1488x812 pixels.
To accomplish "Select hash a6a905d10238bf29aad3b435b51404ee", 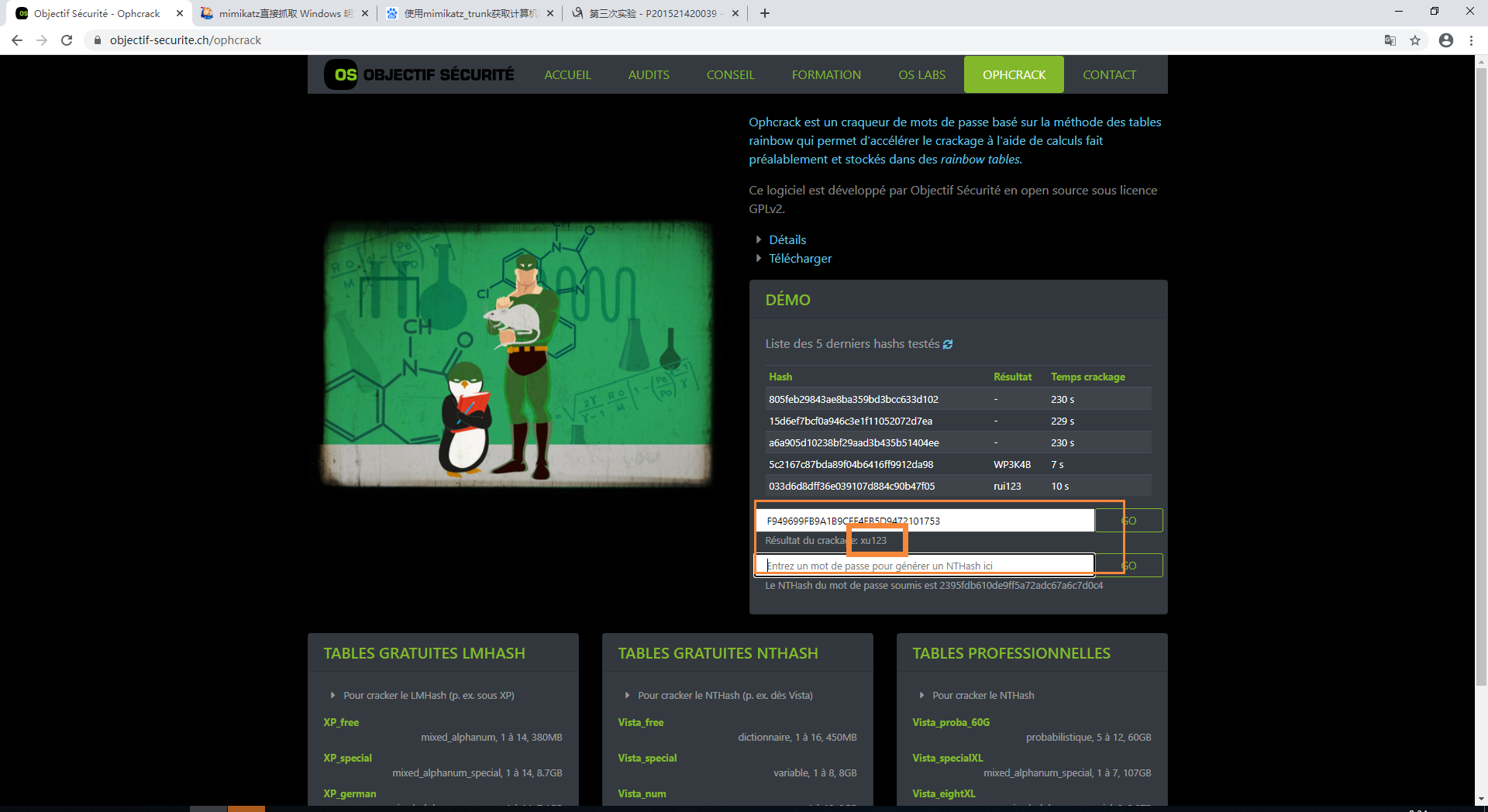I will pyautogui.click(x=853, y=443).
